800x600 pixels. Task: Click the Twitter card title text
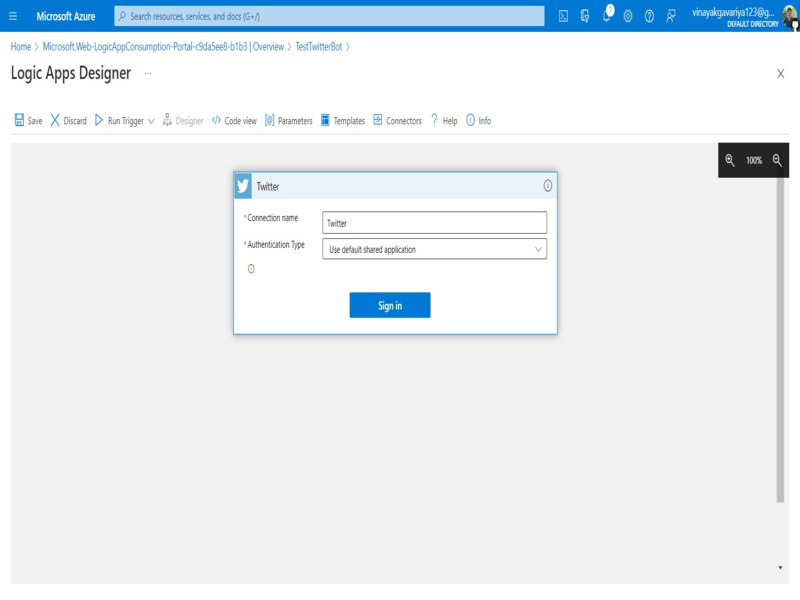tap(268, 187)
